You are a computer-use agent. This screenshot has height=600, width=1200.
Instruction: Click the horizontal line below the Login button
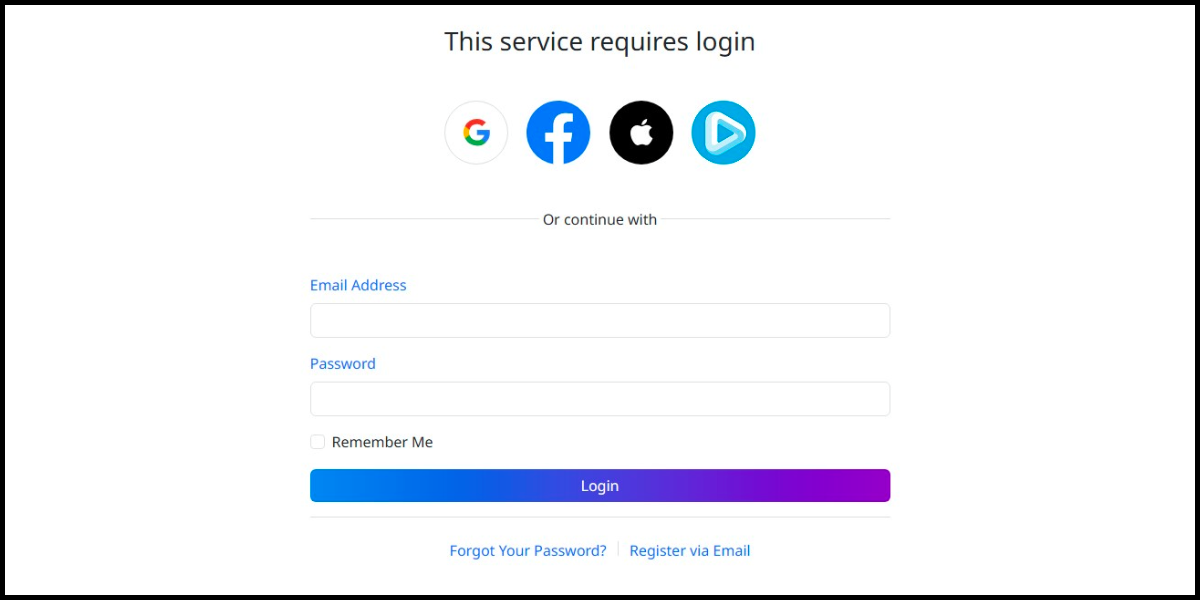[600, 517]
